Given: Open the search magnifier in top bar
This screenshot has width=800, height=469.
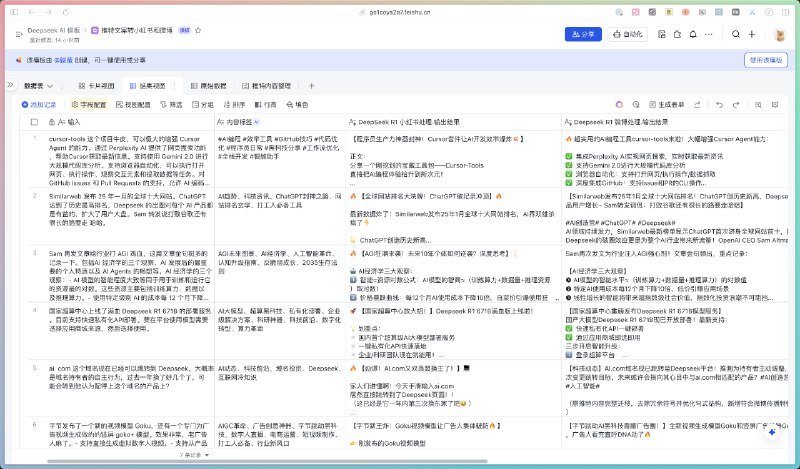Looking at the screenshot, I should pos(736,34).
